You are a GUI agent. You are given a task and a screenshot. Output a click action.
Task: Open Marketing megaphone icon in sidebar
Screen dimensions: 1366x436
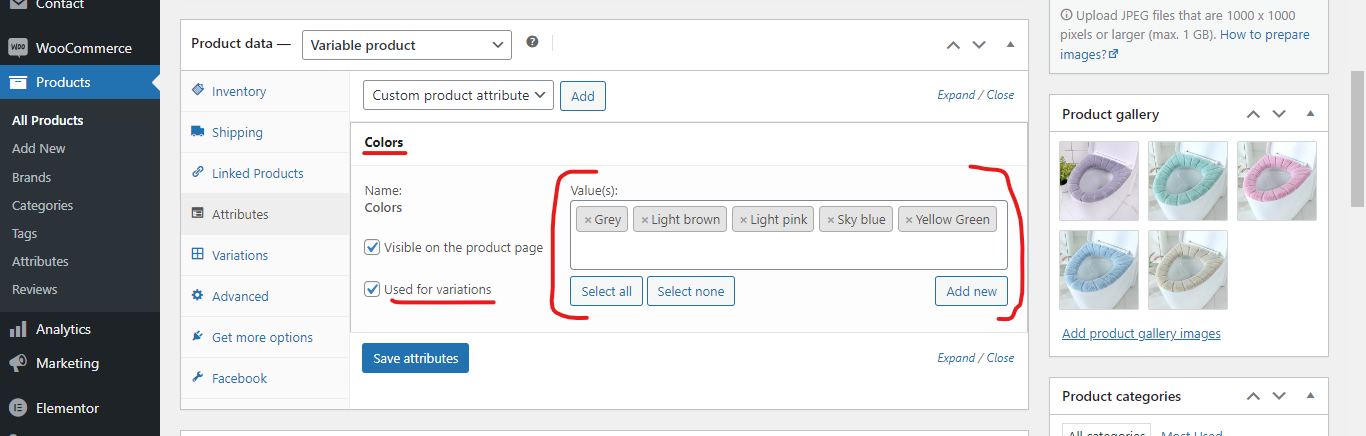click(x=18, y=363)
